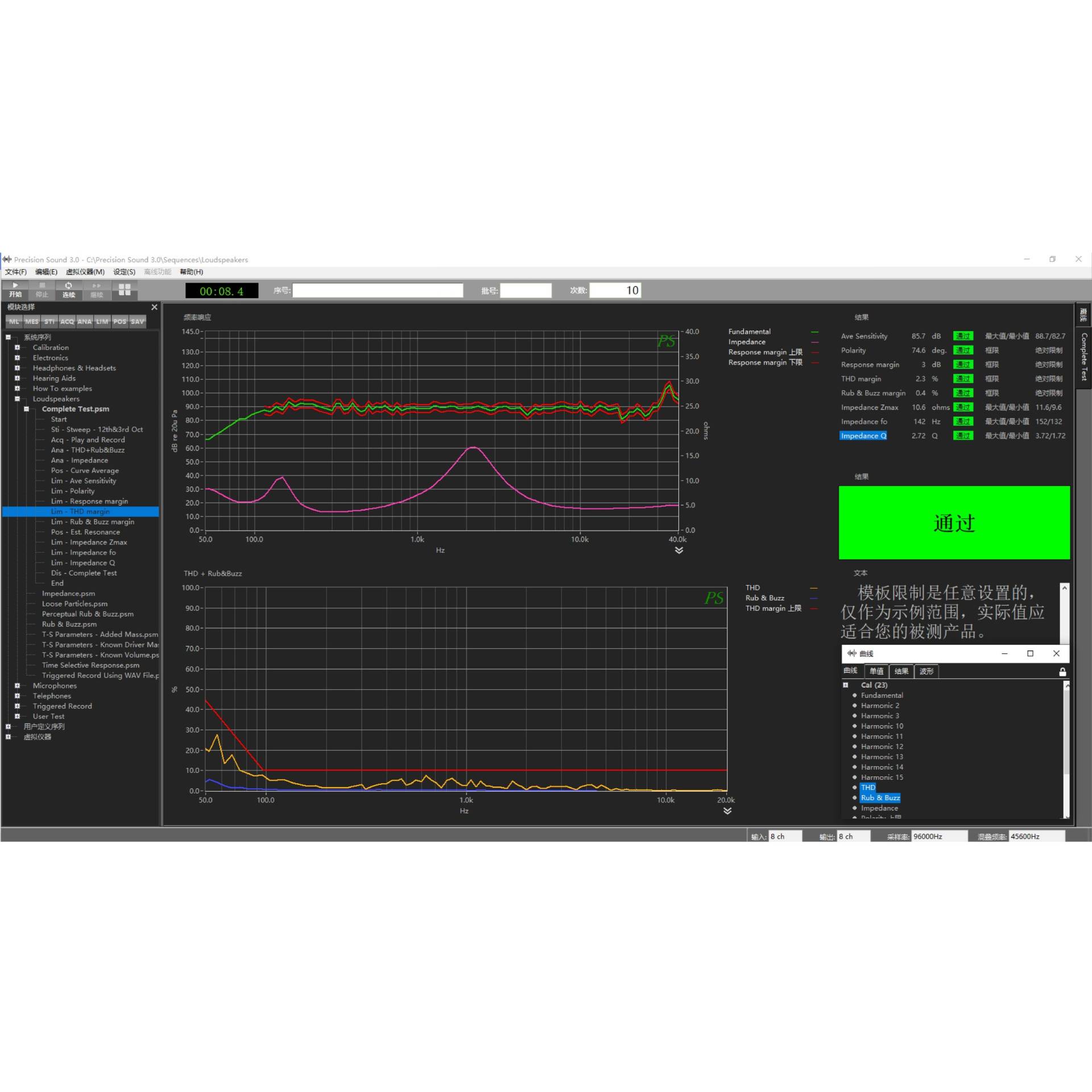Select the SAV module filter button
This screenshot has width=1092, height=1092.
tap(138, 321)
